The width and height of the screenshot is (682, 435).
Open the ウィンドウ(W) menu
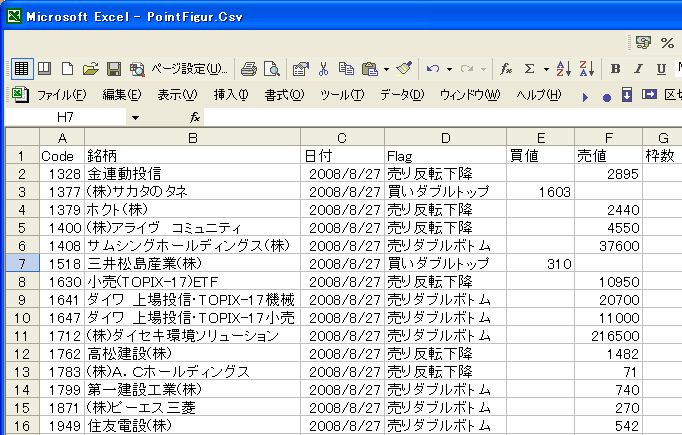click(470, 94)
